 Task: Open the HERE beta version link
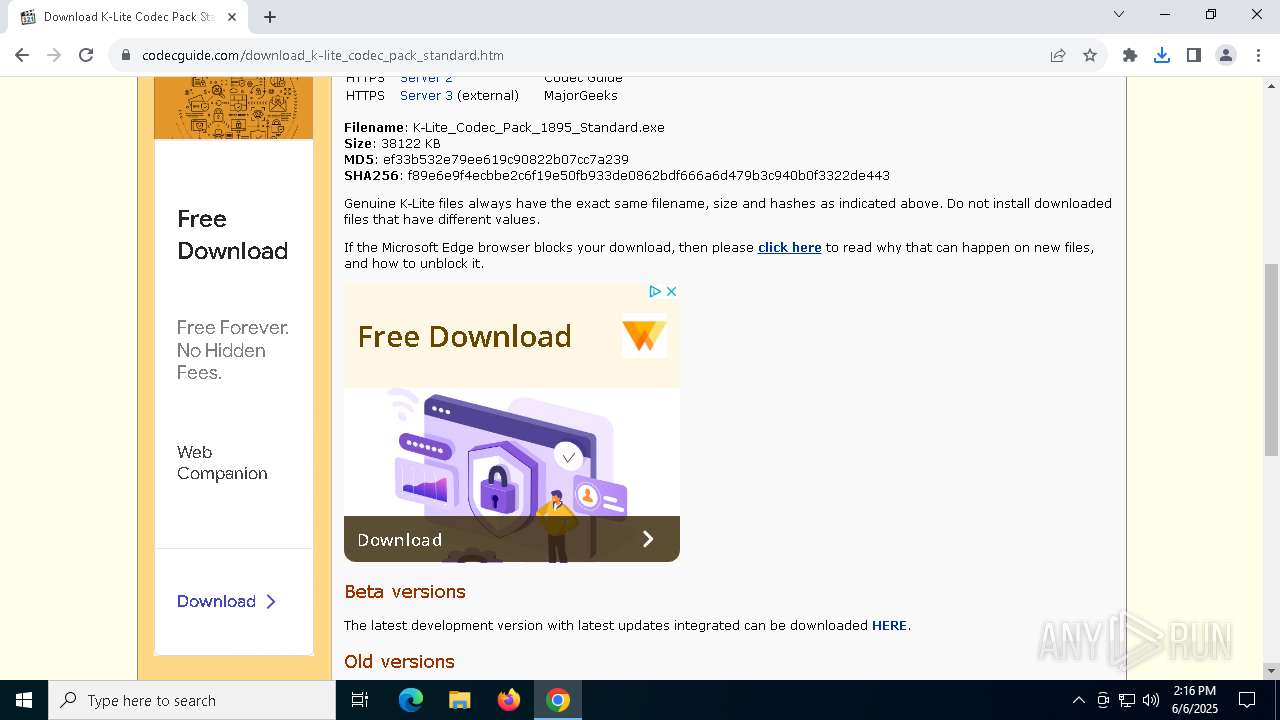click(889, 626)
